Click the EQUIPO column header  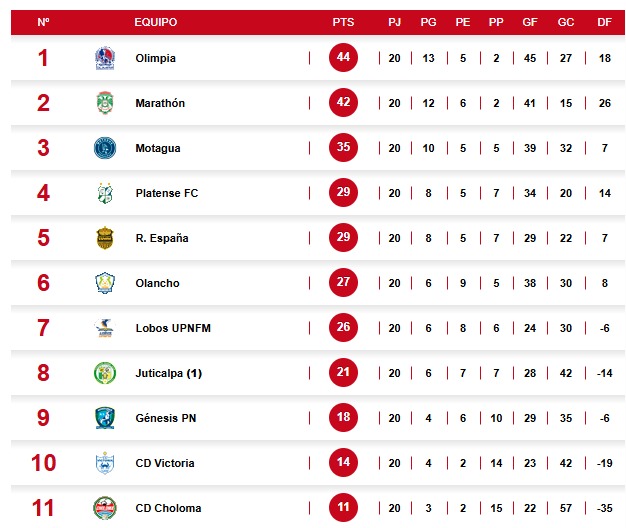pos(155,22)
